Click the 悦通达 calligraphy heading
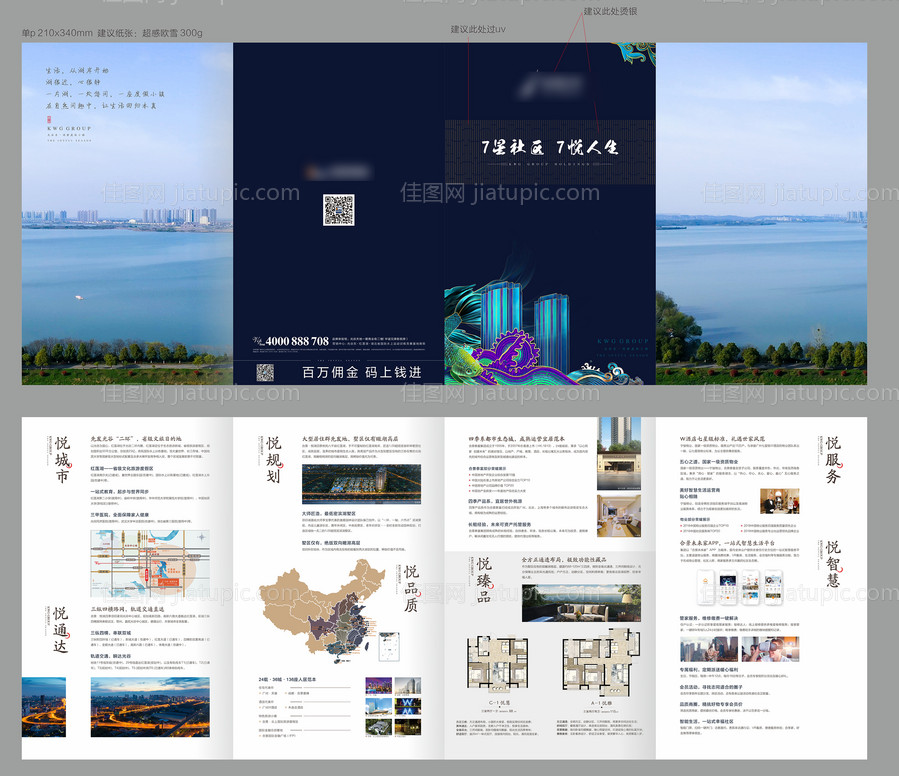Screen dimensions: 899x776 [x=61, y=628]
